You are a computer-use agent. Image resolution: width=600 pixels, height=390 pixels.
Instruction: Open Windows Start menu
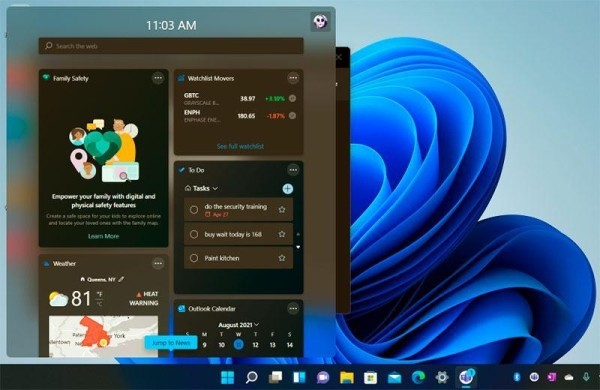point(228,377)
